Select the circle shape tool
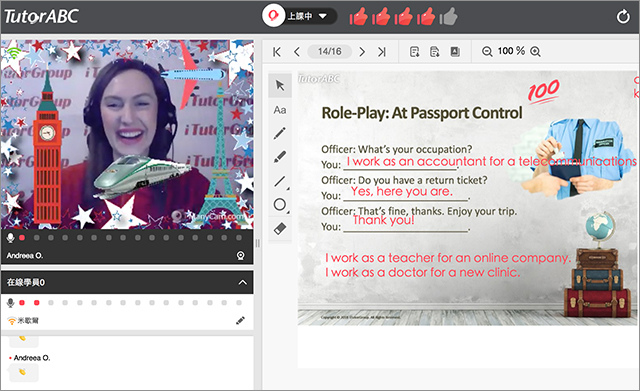The height and width of the screenshot is (391, 640). click(x=280, y=204)
